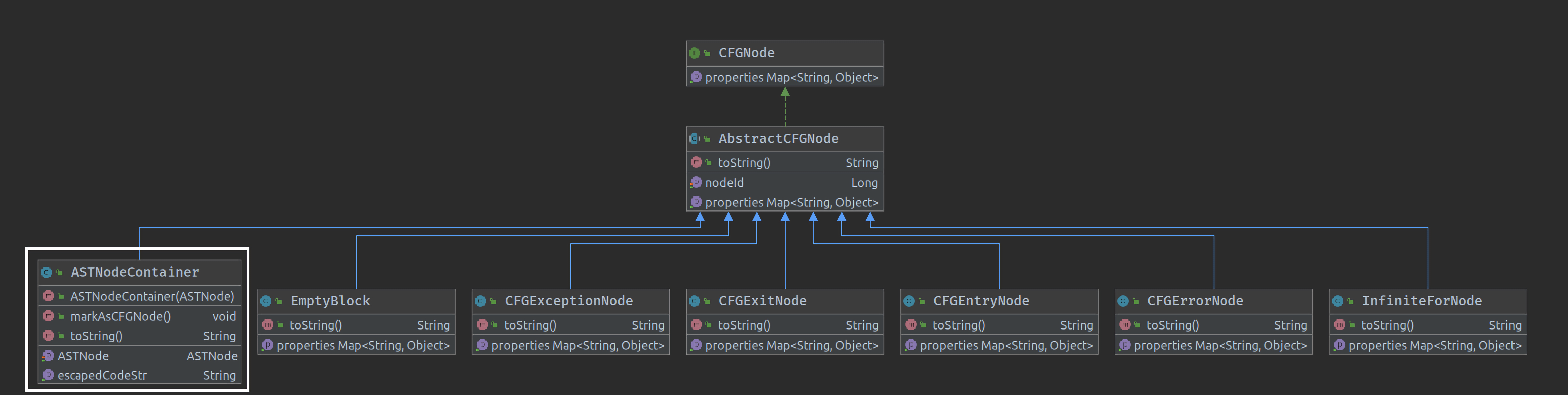Click toString() text in InfiniteForNode
Viewport: 1568px width, 395px height.
(x=1387, y=325)
